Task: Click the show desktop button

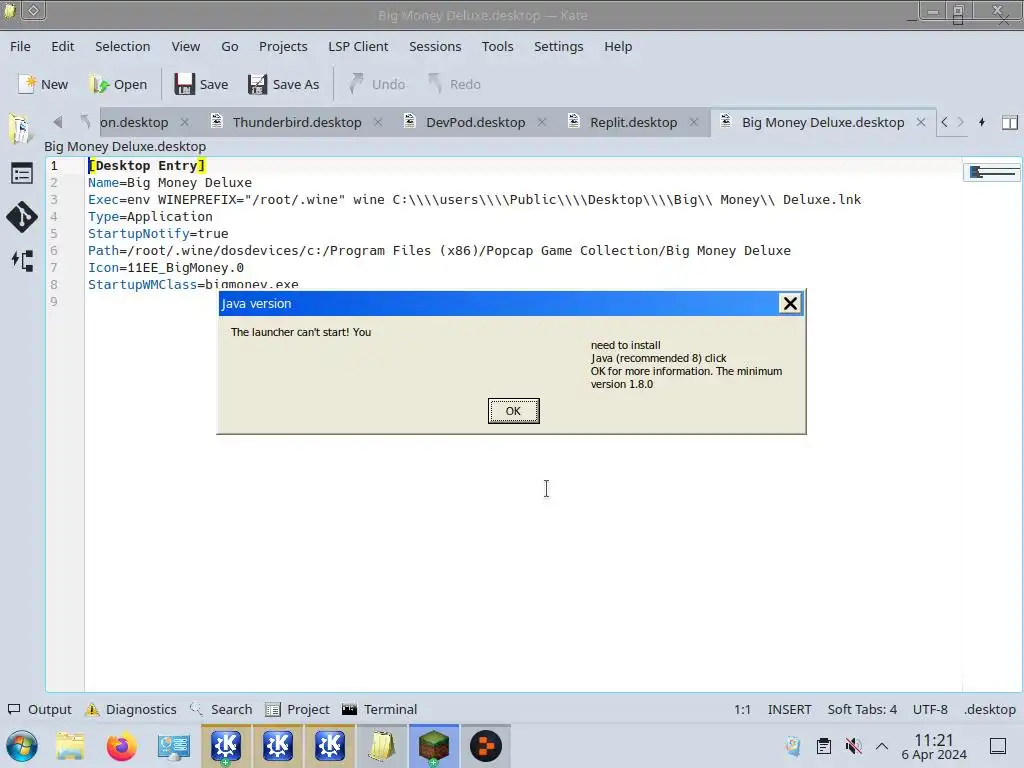Action: point(998,746)
